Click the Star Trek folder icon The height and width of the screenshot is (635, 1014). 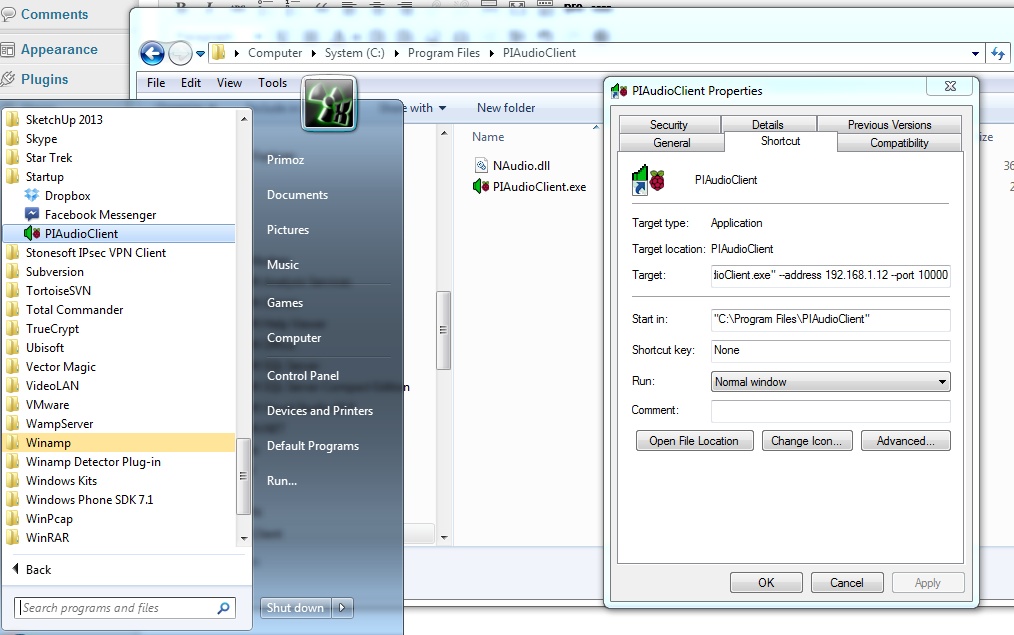coord(12,157)
